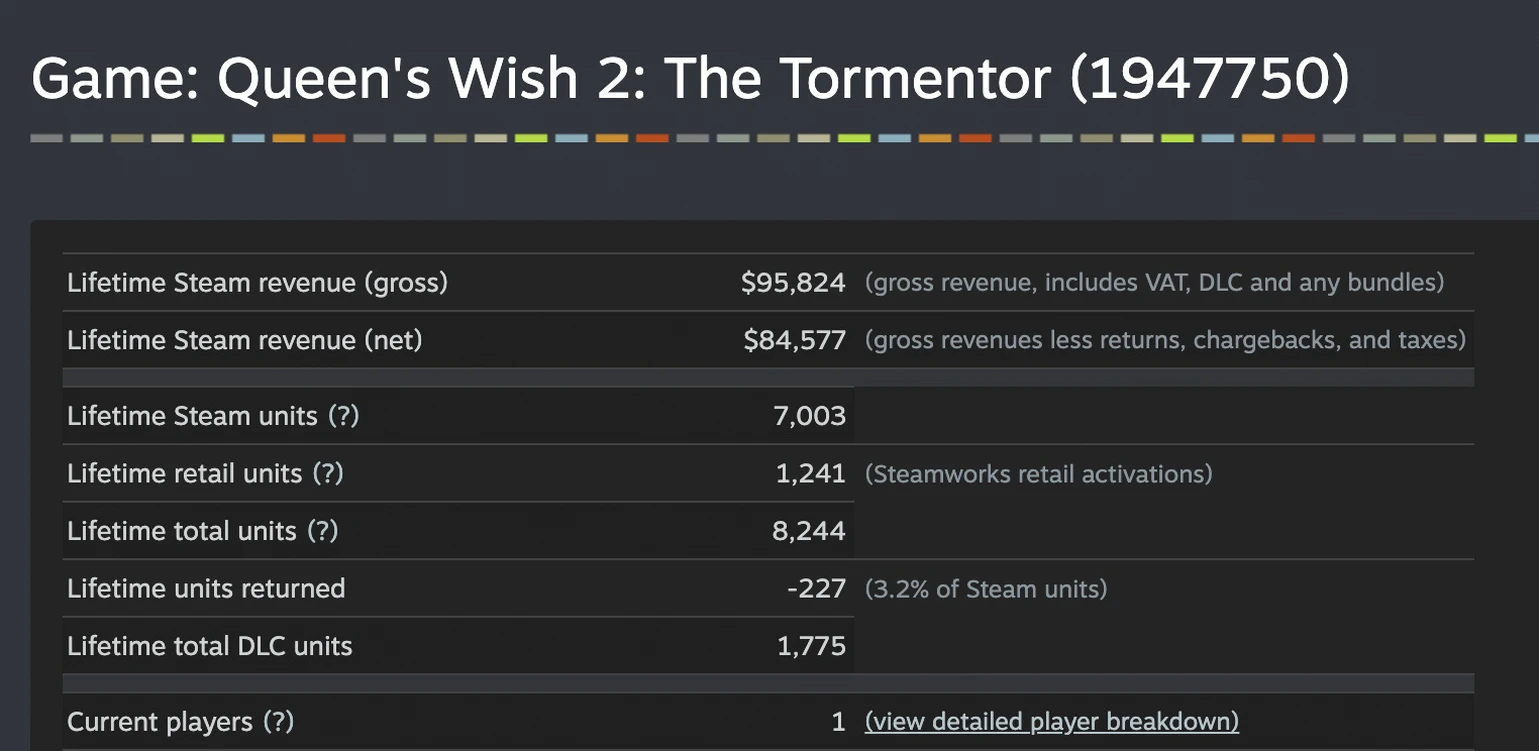The image size is (1539, 751).
Task: Select the 1,775 DLC units value
Action: (x=811, y=646)
